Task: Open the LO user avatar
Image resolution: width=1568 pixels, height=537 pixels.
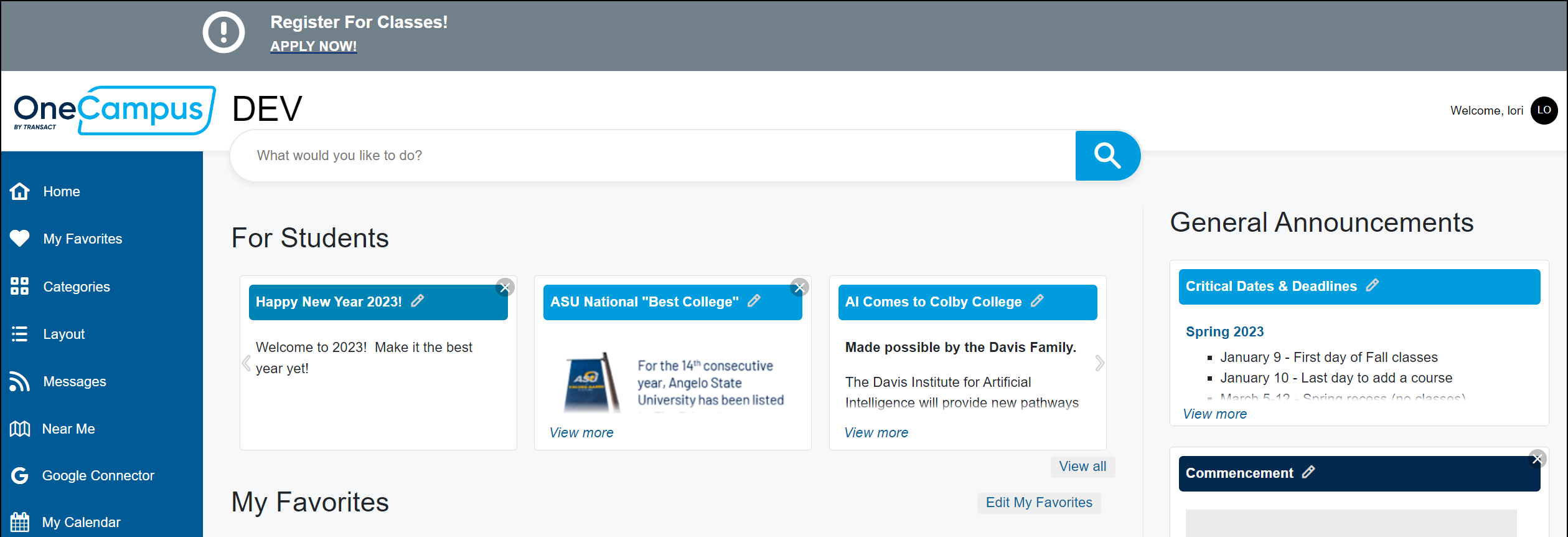Action: 1544,110
